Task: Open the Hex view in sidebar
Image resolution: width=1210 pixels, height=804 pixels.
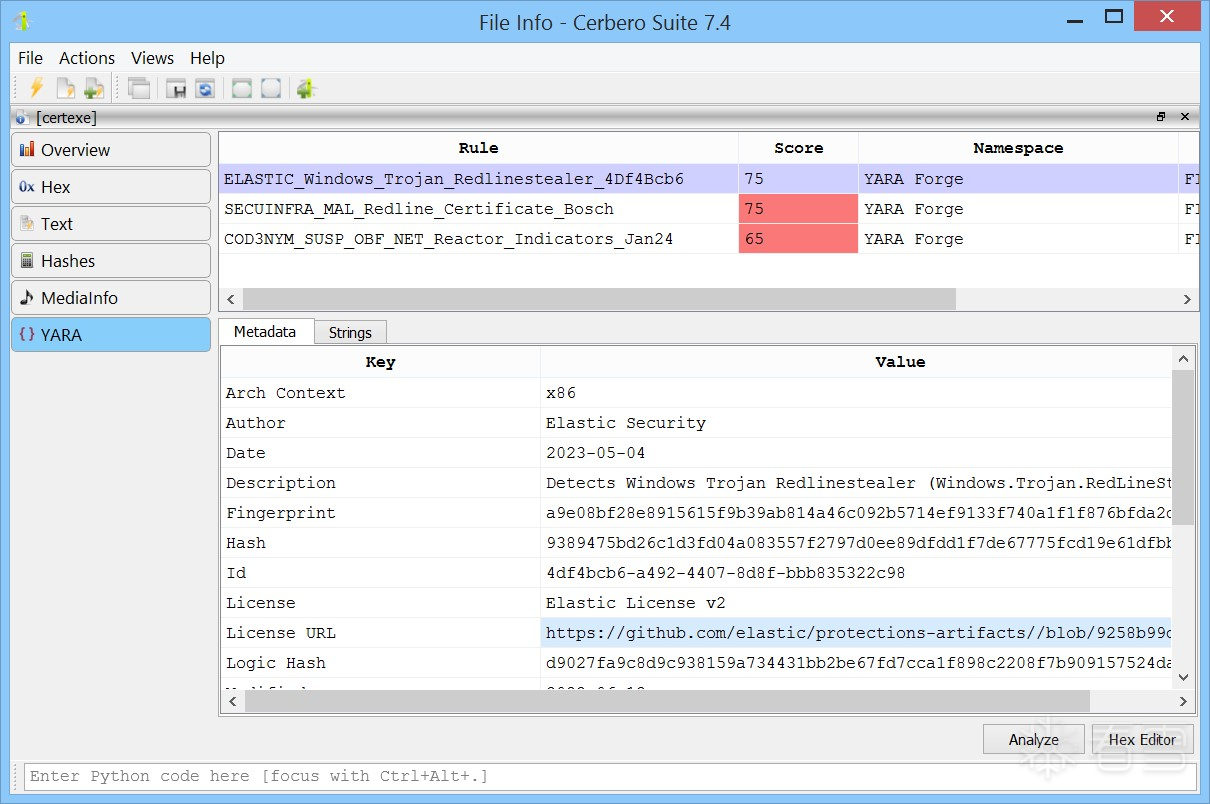Action: (x=111, y=187)
